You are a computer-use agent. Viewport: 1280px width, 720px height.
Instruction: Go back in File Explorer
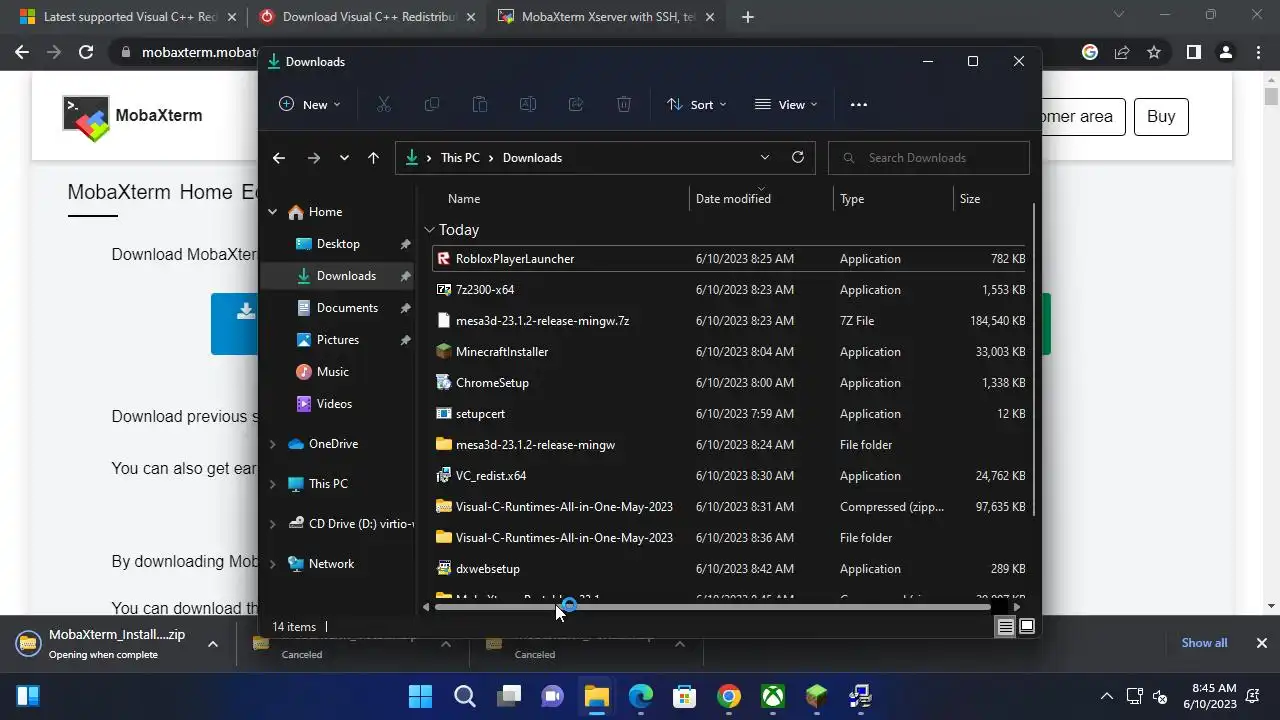pyautogui.click(x=279, y=158)
